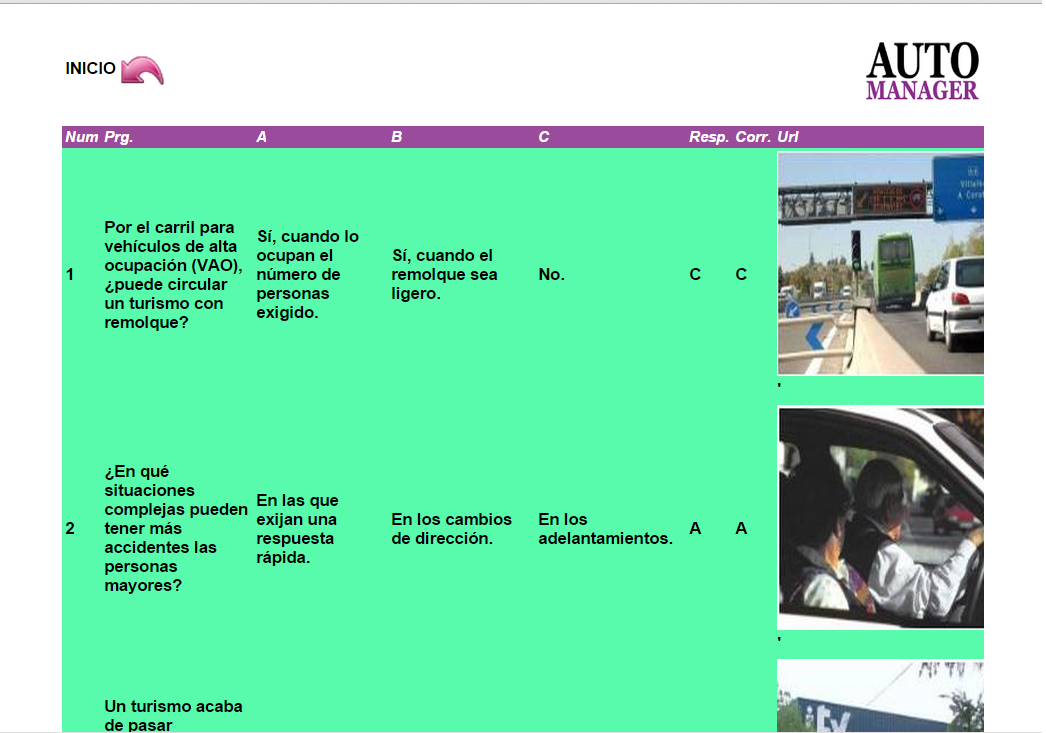Click Corr. value 'C' in row 1
The image size is (1046, 733).
coord(741,274)
